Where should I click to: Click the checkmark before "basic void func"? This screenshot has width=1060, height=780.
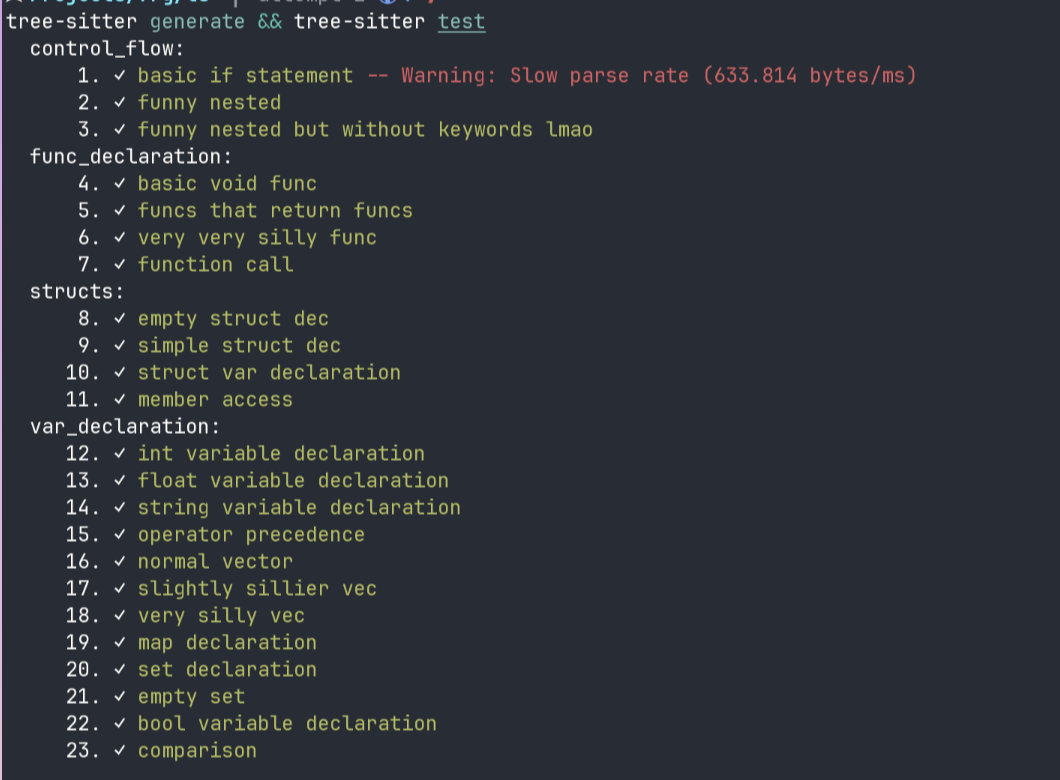tap(120, 184)
